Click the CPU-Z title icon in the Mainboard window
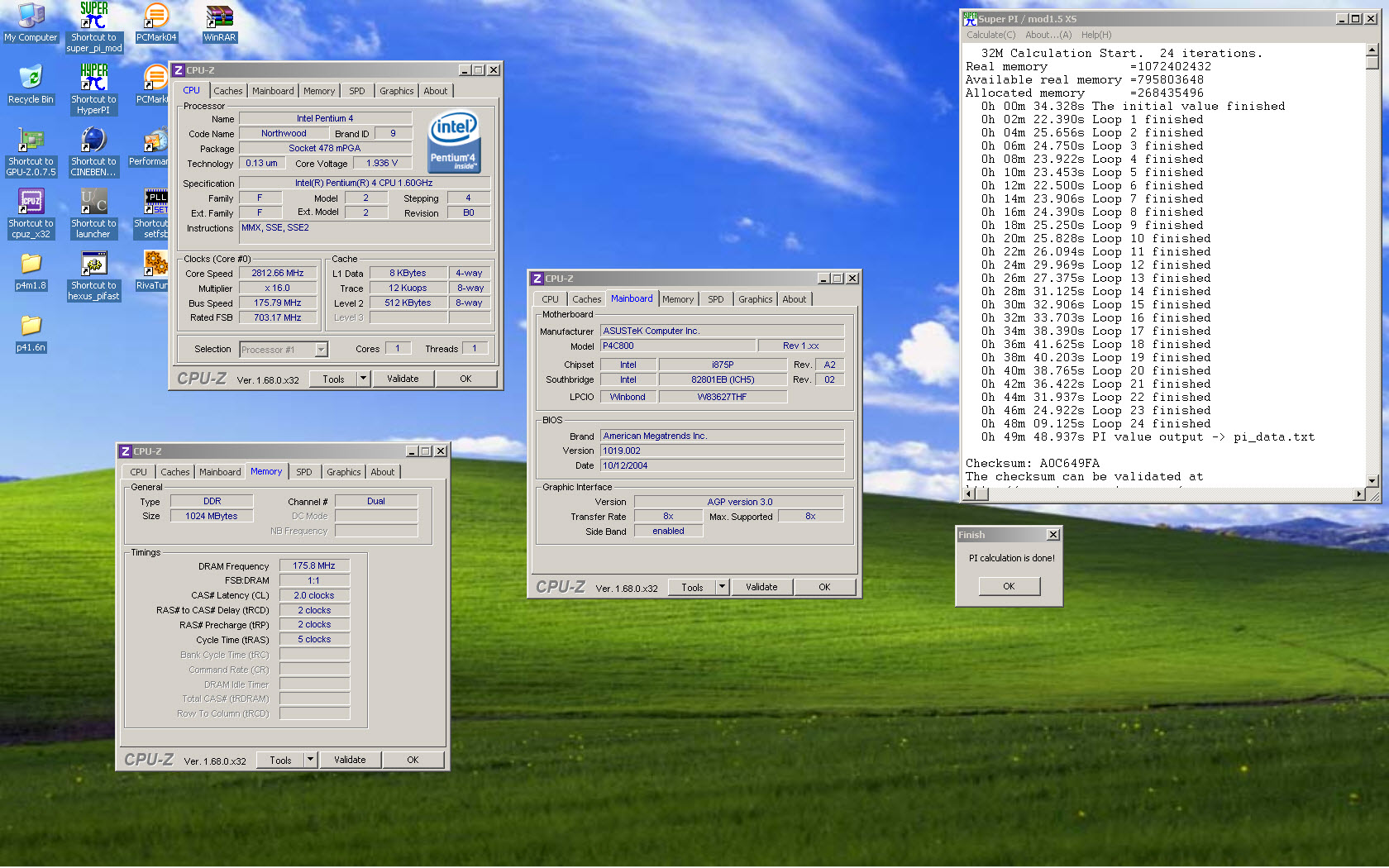Viewport: 1389px width, 868px height. click(x=537, y=279)
